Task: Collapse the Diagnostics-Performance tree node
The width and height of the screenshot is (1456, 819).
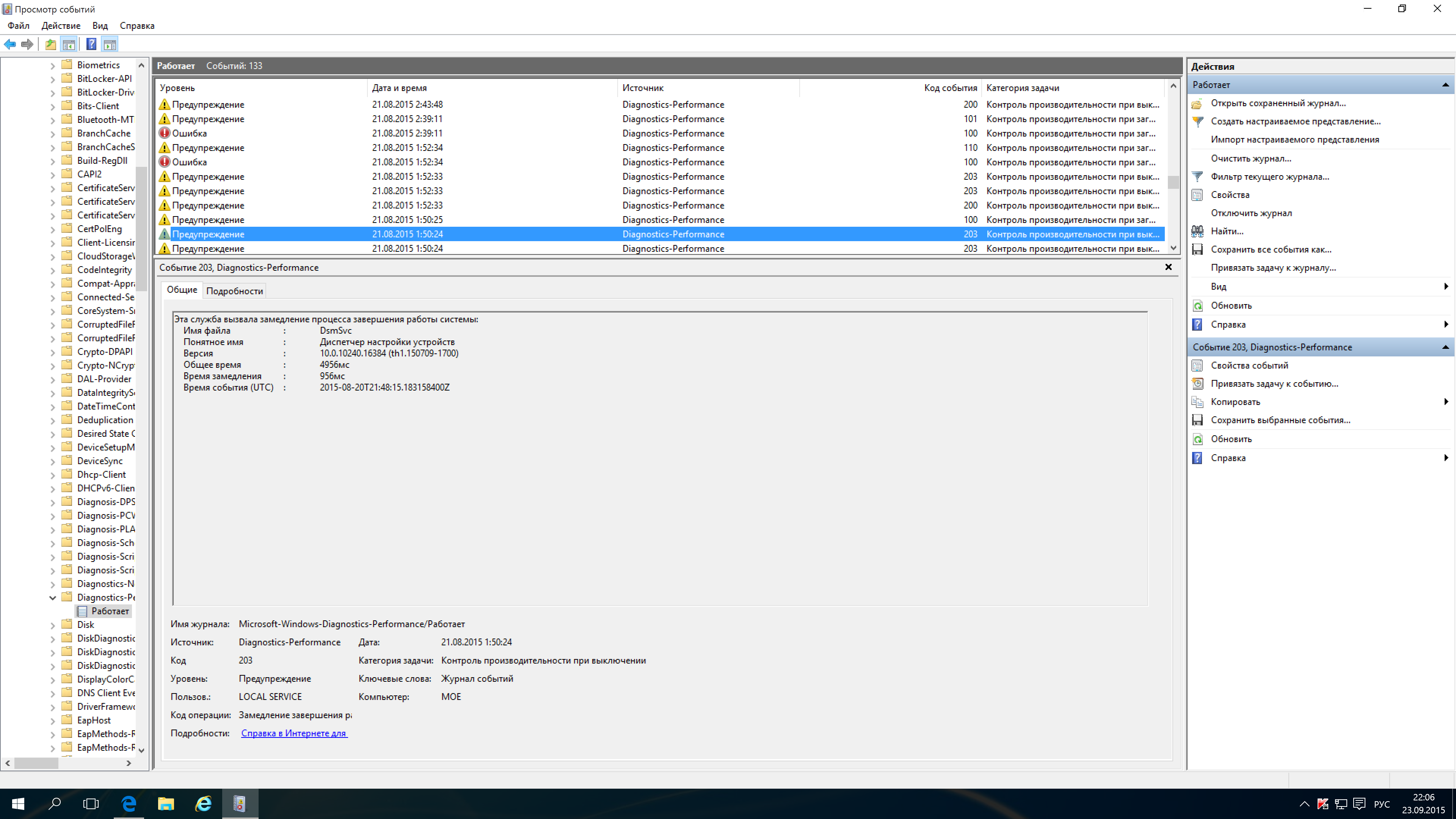Action: (x=53, y=598)
